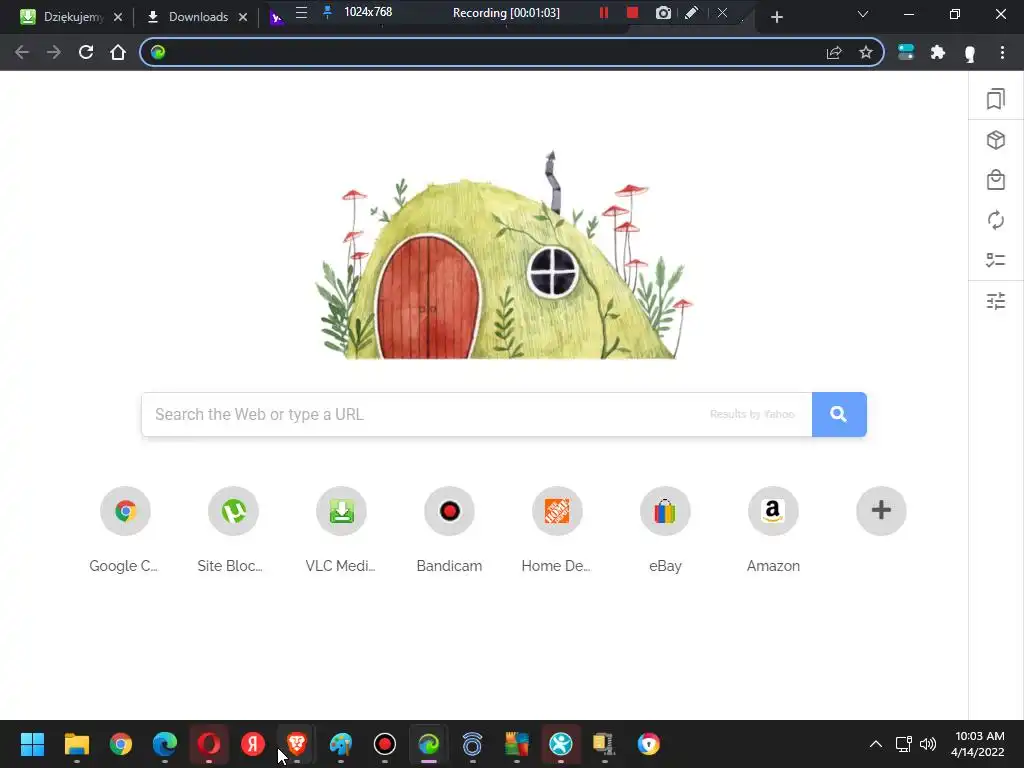The width and height of the screenshot is (1024, 768).
Task: Open the Windows Start menu
Action: (32, 744)
